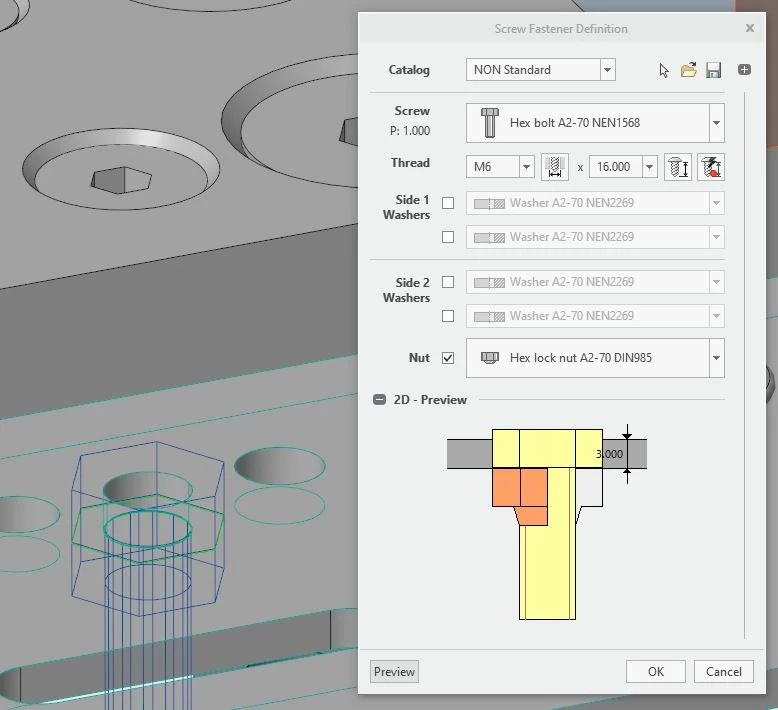Click the Hex bolt A2-70 NEN1568 text
This screenshot has width=778, height=710.
click(x=575, y=123)
